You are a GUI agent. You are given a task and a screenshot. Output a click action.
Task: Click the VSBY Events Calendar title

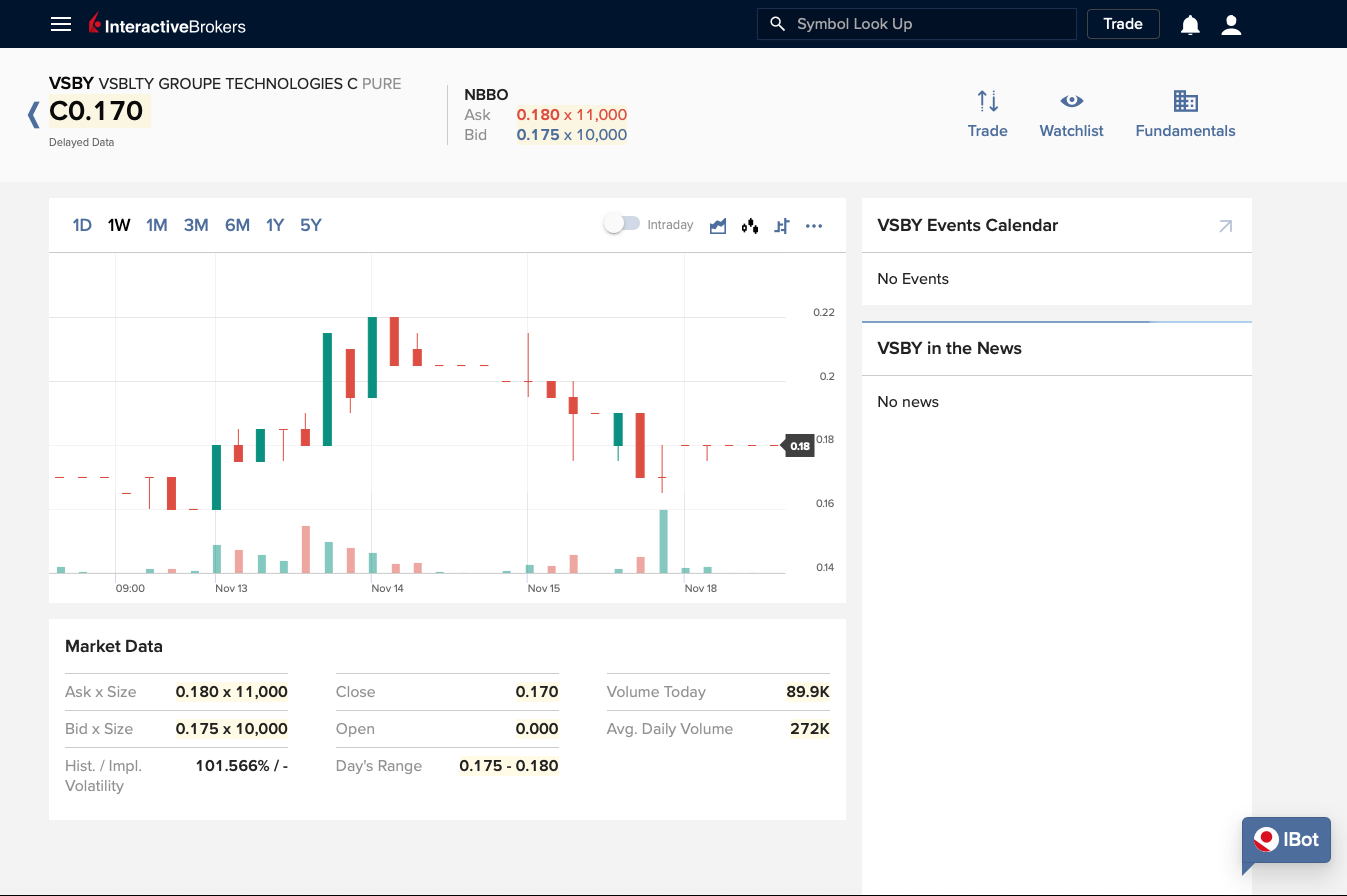[968, 226]
